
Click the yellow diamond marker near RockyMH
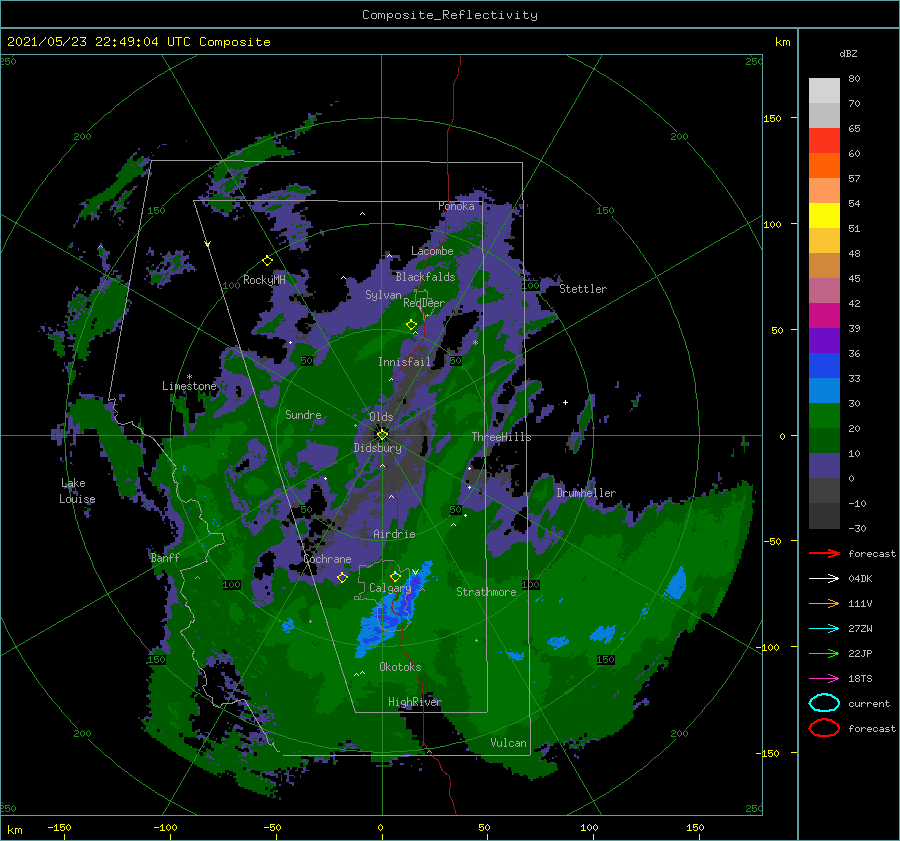coord(267,261)
